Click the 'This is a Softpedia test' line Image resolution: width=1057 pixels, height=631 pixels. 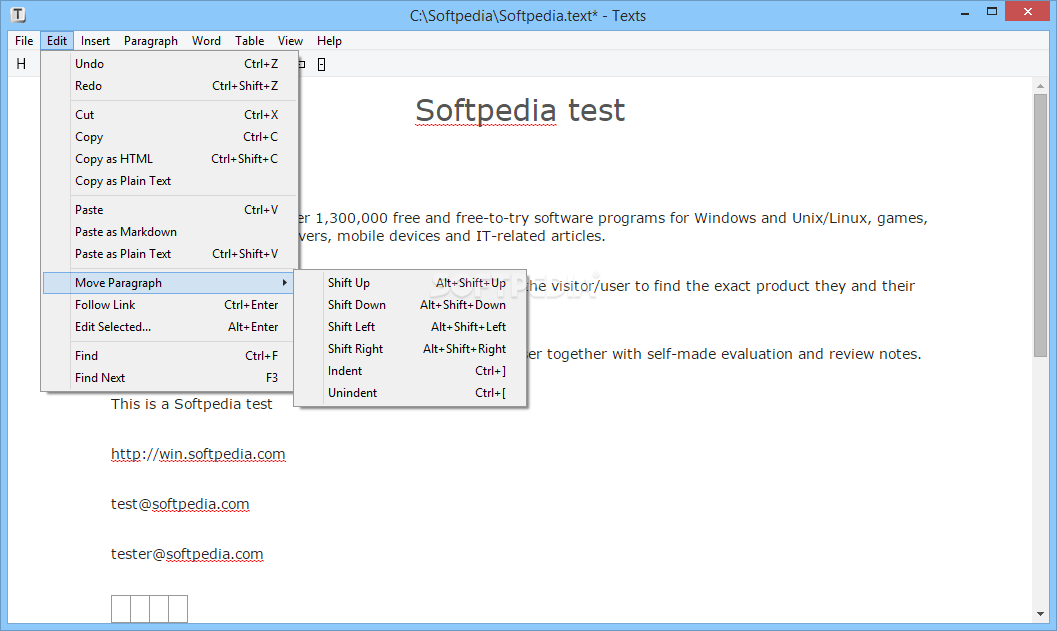(191, 404)
